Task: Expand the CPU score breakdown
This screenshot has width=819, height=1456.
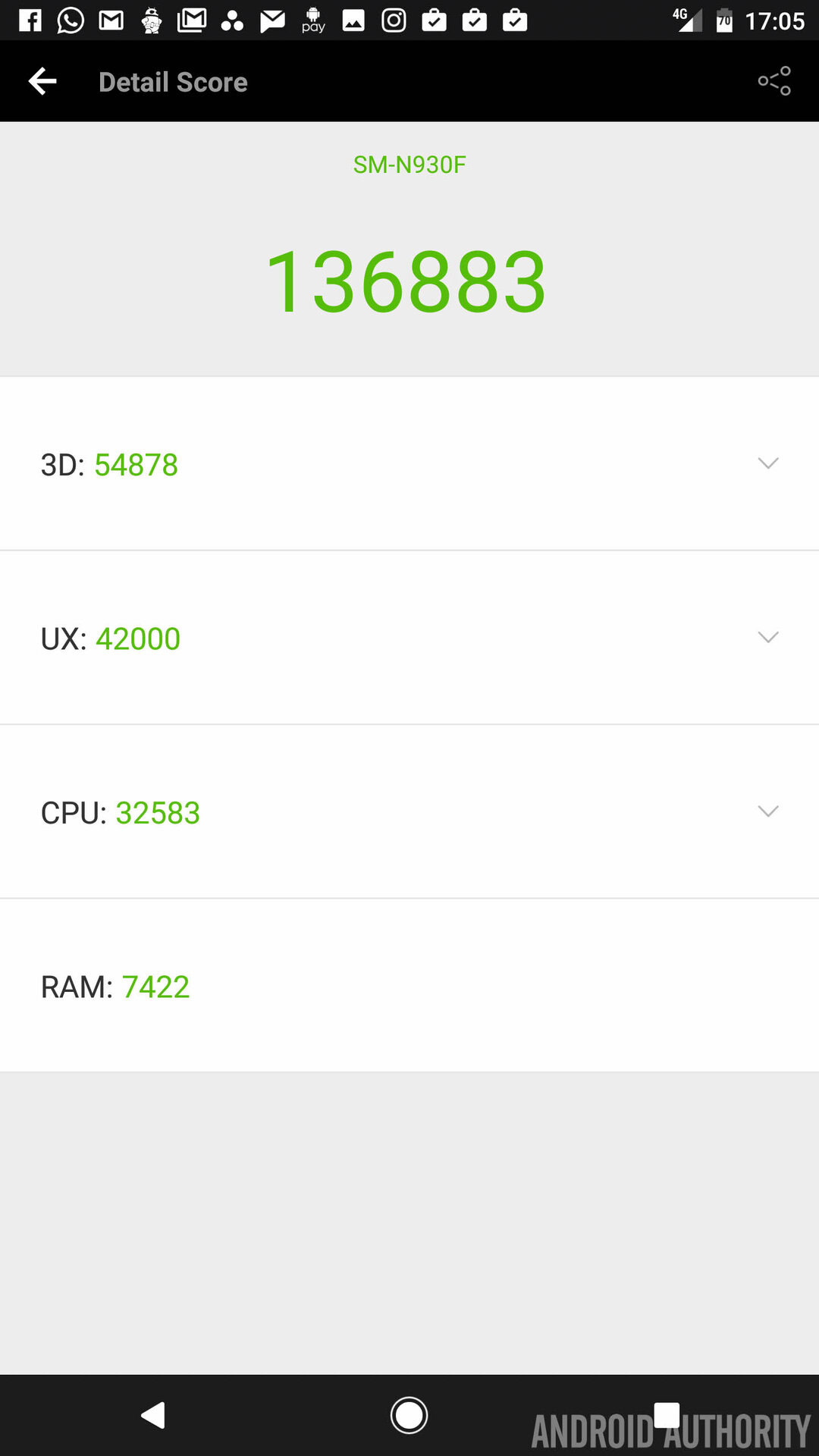Action: 768,811
